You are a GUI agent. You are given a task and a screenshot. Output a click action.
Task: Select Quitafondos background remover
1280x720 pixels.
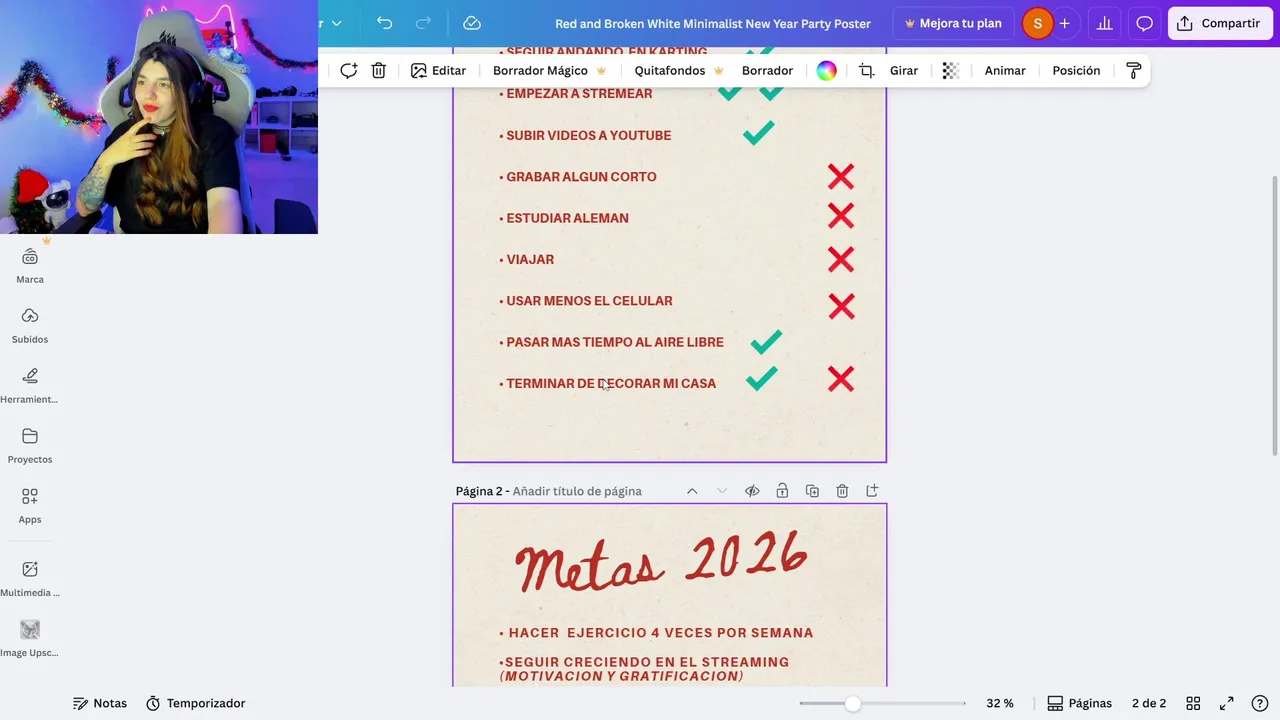point(679,71)
